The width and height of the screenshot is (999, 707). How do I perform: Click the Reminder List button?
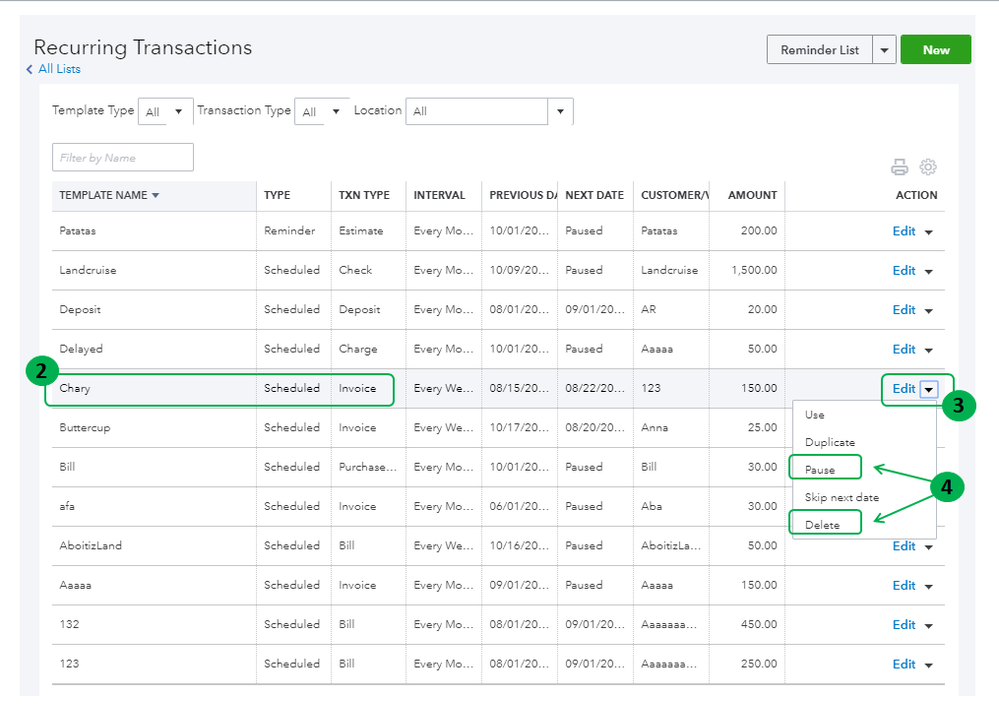[819, 50]
